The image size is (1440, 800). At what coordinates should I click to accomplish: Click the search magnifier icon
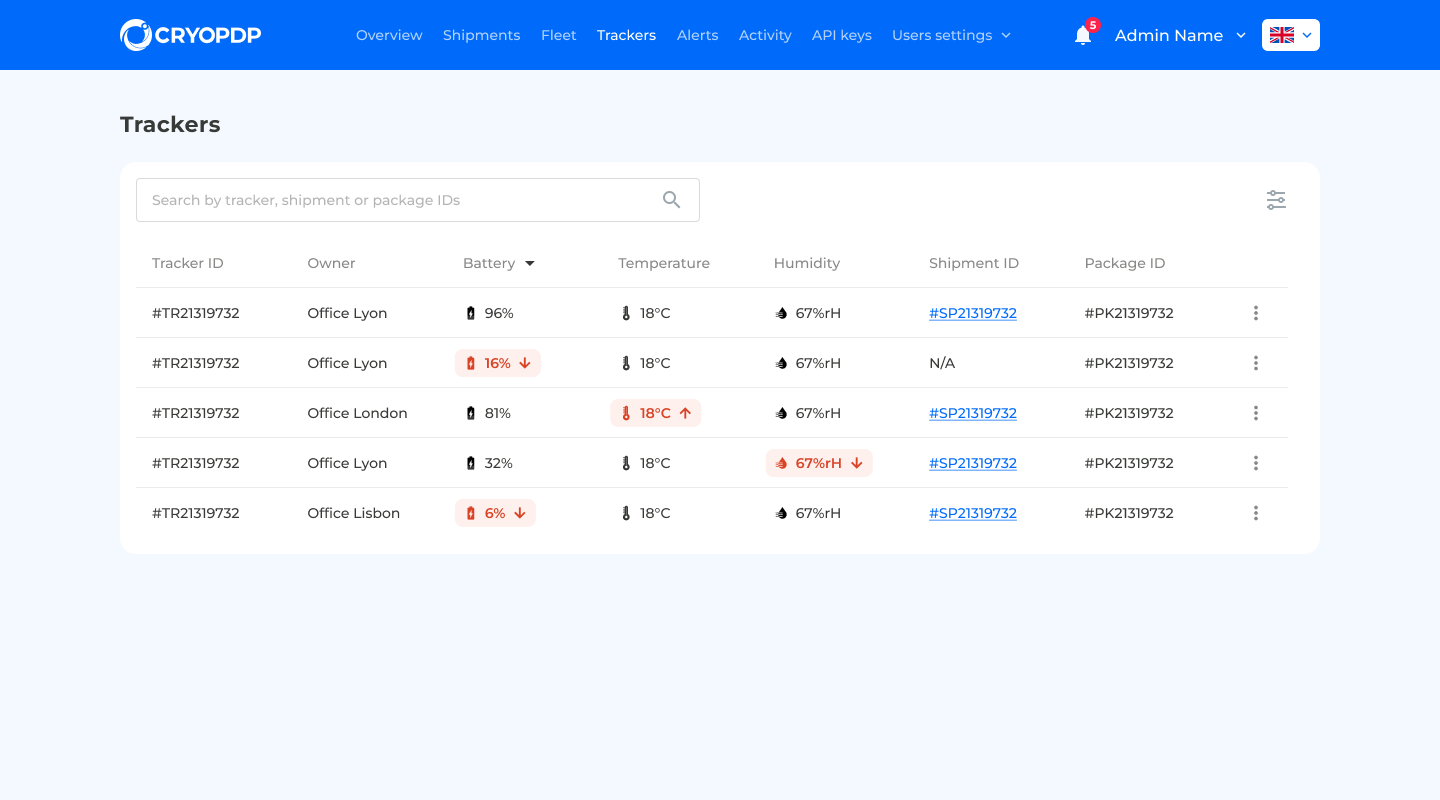[671, 200]
